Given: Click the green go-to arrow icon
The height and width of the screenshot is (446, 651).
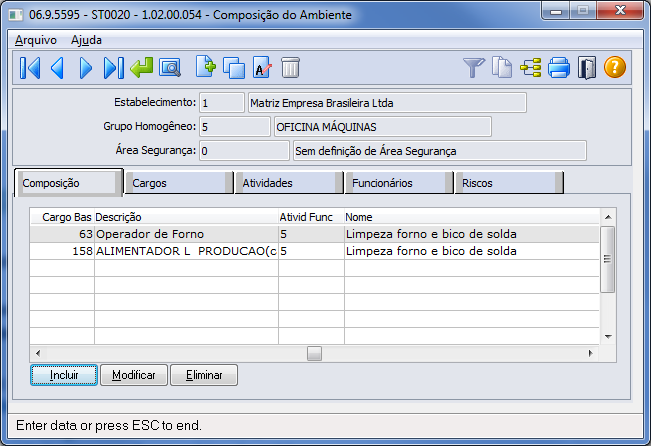Looking at the screenshot, I should coord(141,68).
